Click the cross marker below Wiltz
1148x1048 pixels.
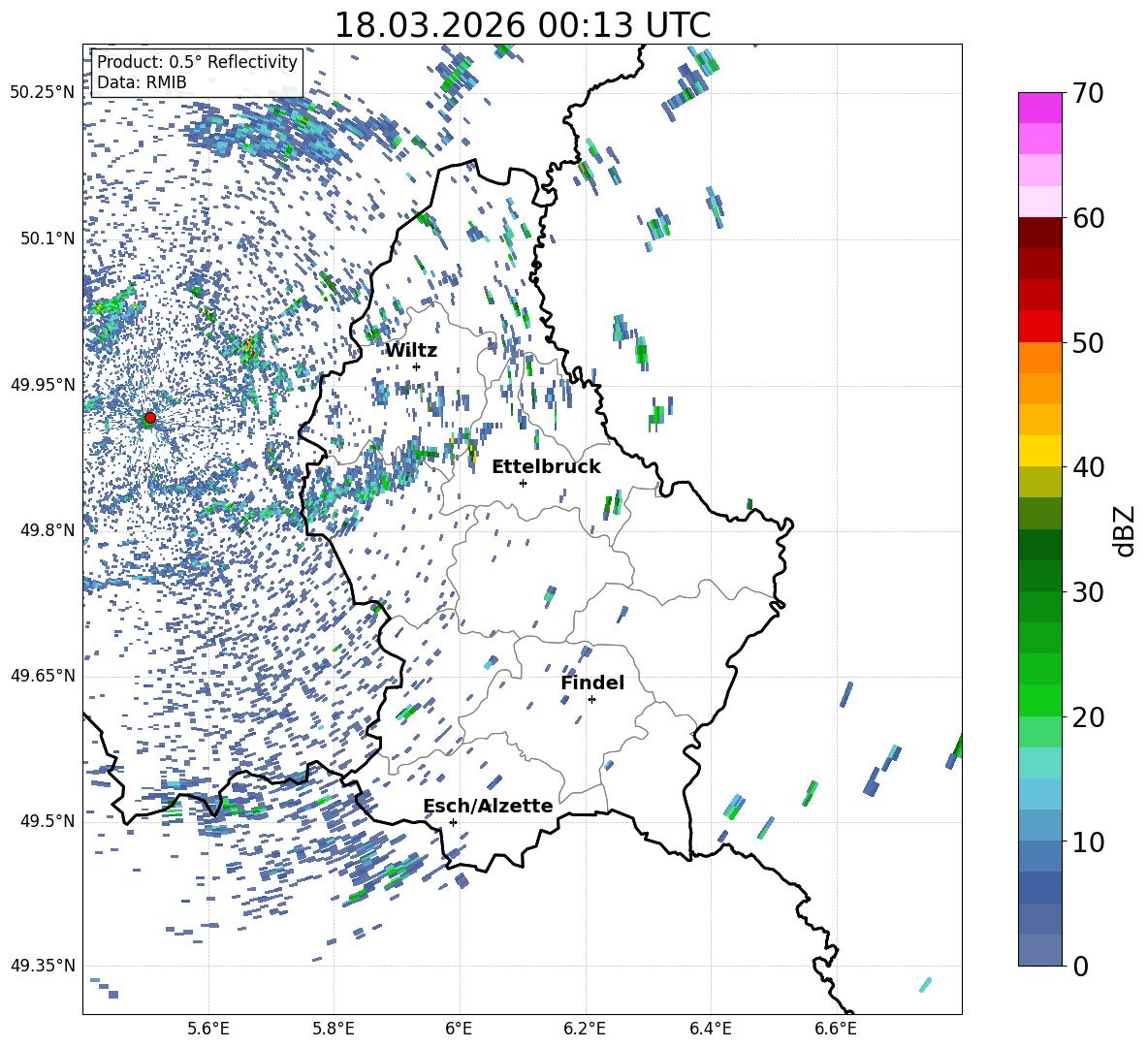[x=416, y=366]
